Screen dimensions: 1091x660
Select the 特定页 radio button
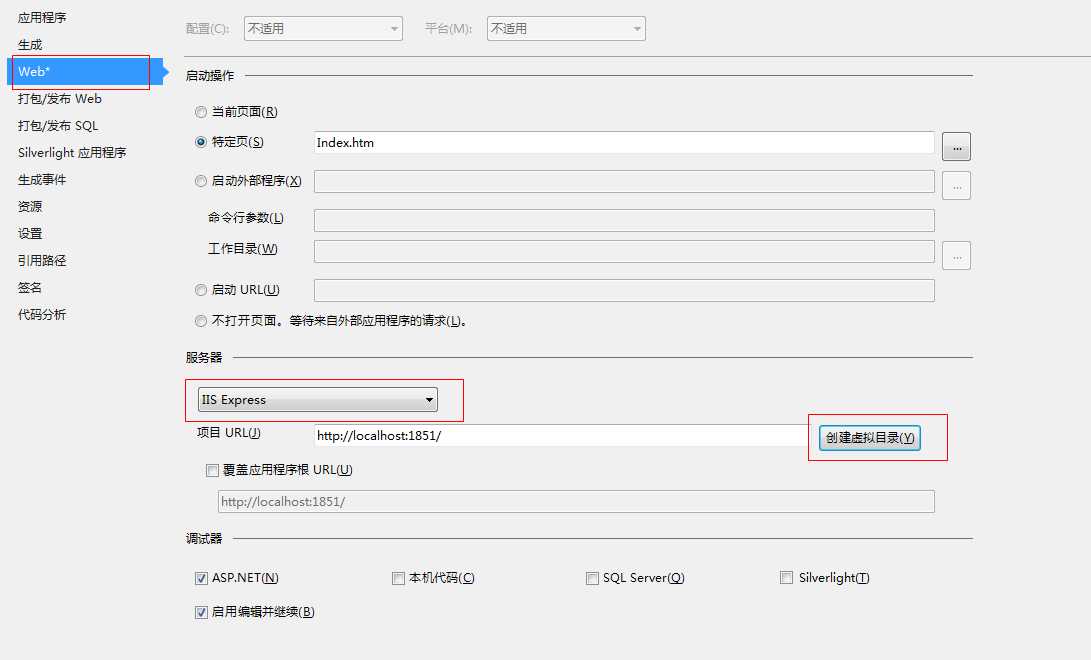[x=201, y=142]
